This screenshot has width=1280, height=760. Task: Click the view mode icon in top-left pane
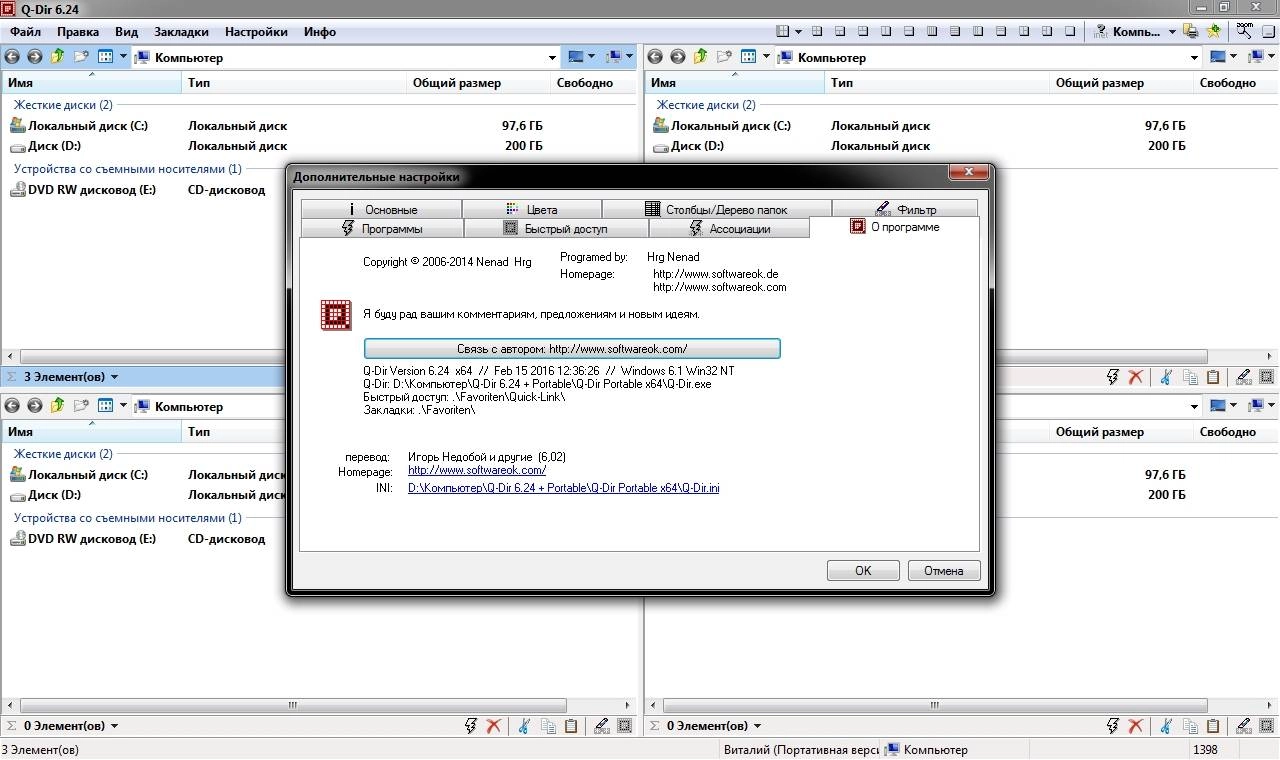pyautogui.click(x=105, y=57)
